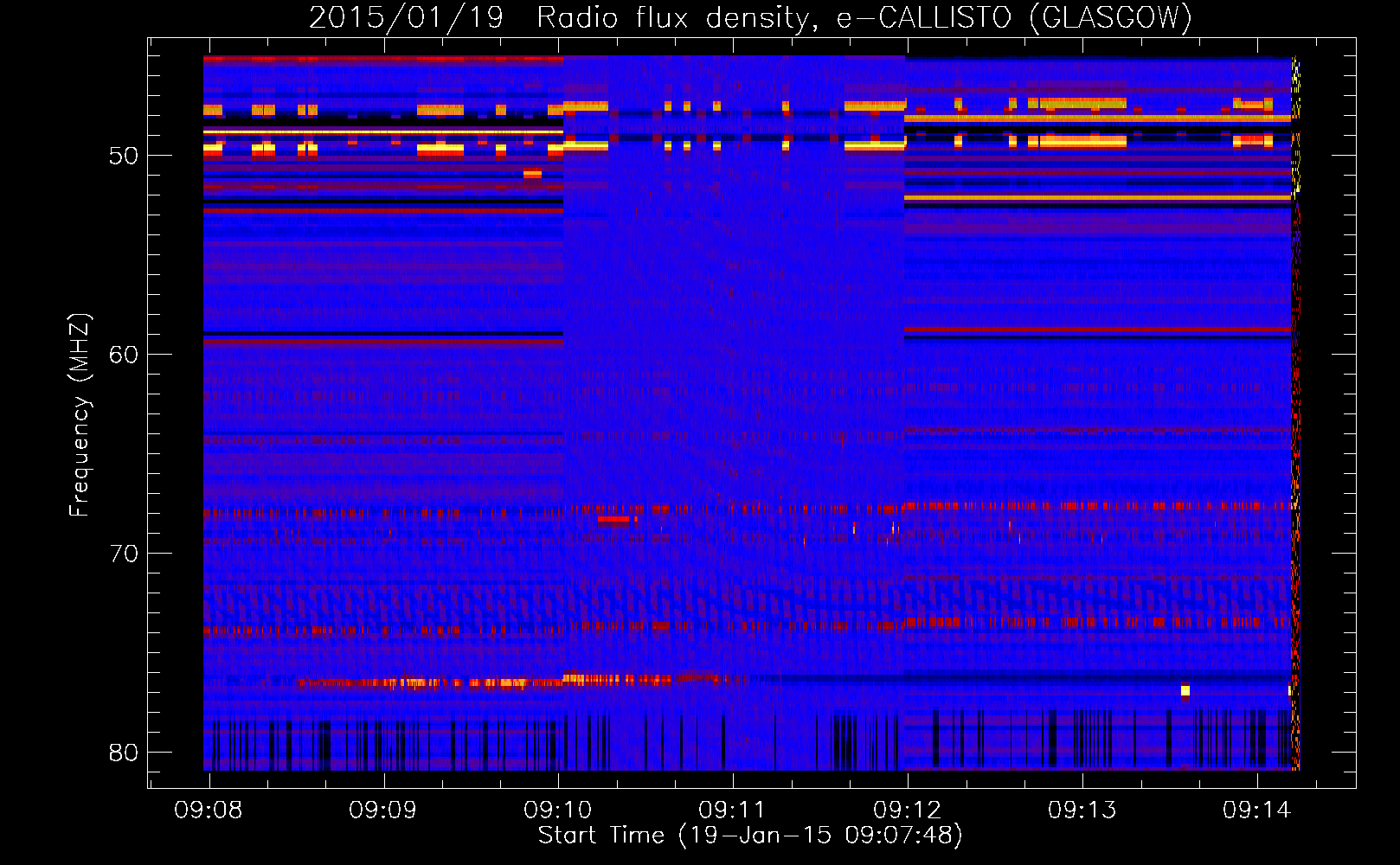
Task: Click the 09:10 time tick label
Action: (558, 810)
